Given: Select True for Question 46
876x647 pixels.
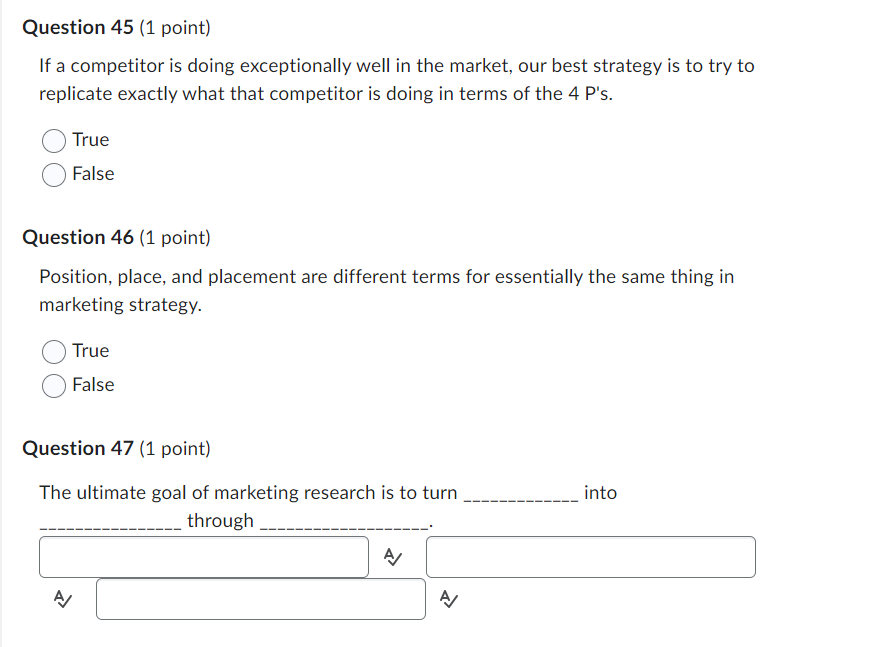Looking at the screenshot, I should click(x=54, y=351).
